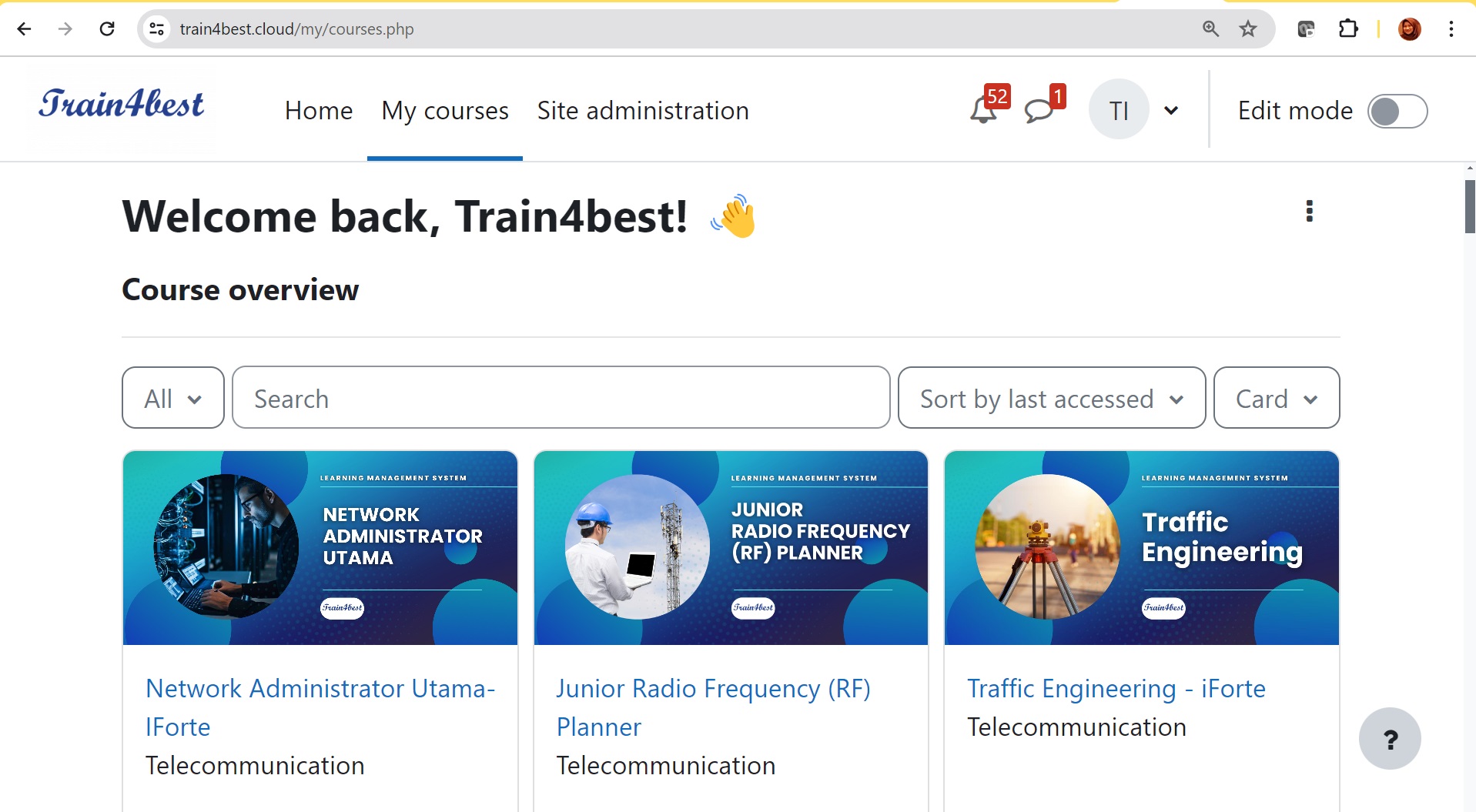Screen dimensions: 1476x812
Task: Toggle Edit mode switch on
Action: coord(1397,111)
